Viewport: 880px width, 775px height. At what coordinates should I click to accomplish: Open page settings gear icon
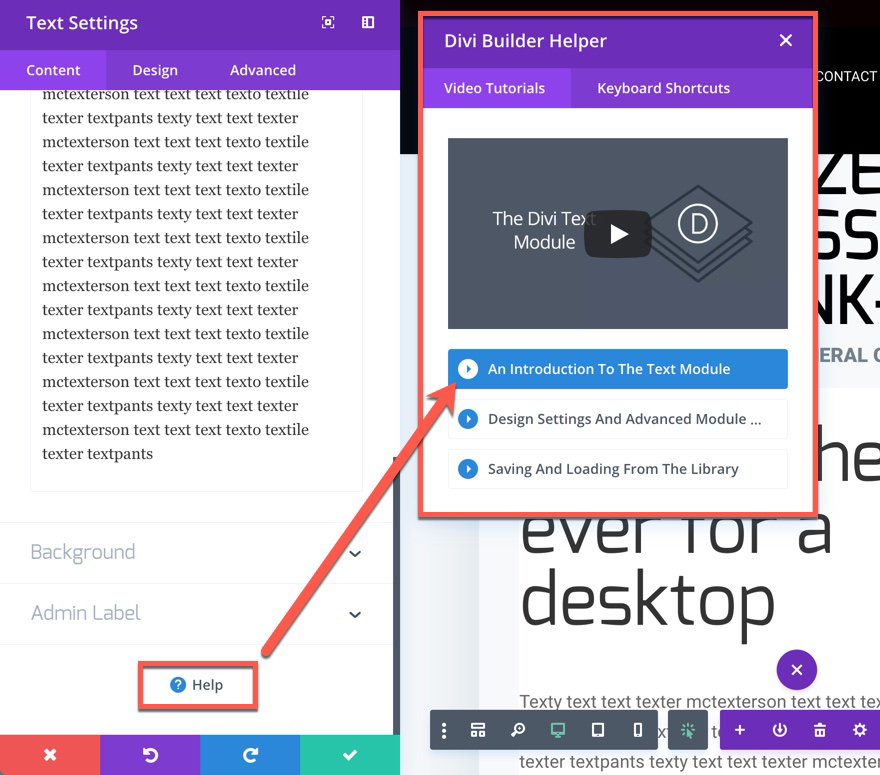tap(859, 731)
